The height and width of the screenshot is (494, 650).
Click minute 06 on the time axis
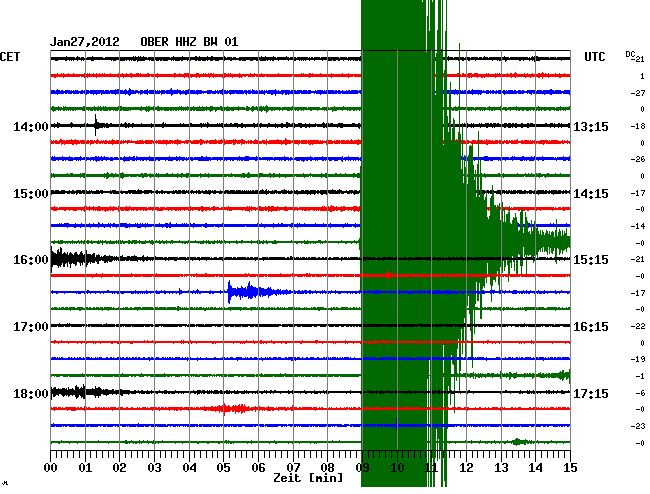[x=258, y=468]
